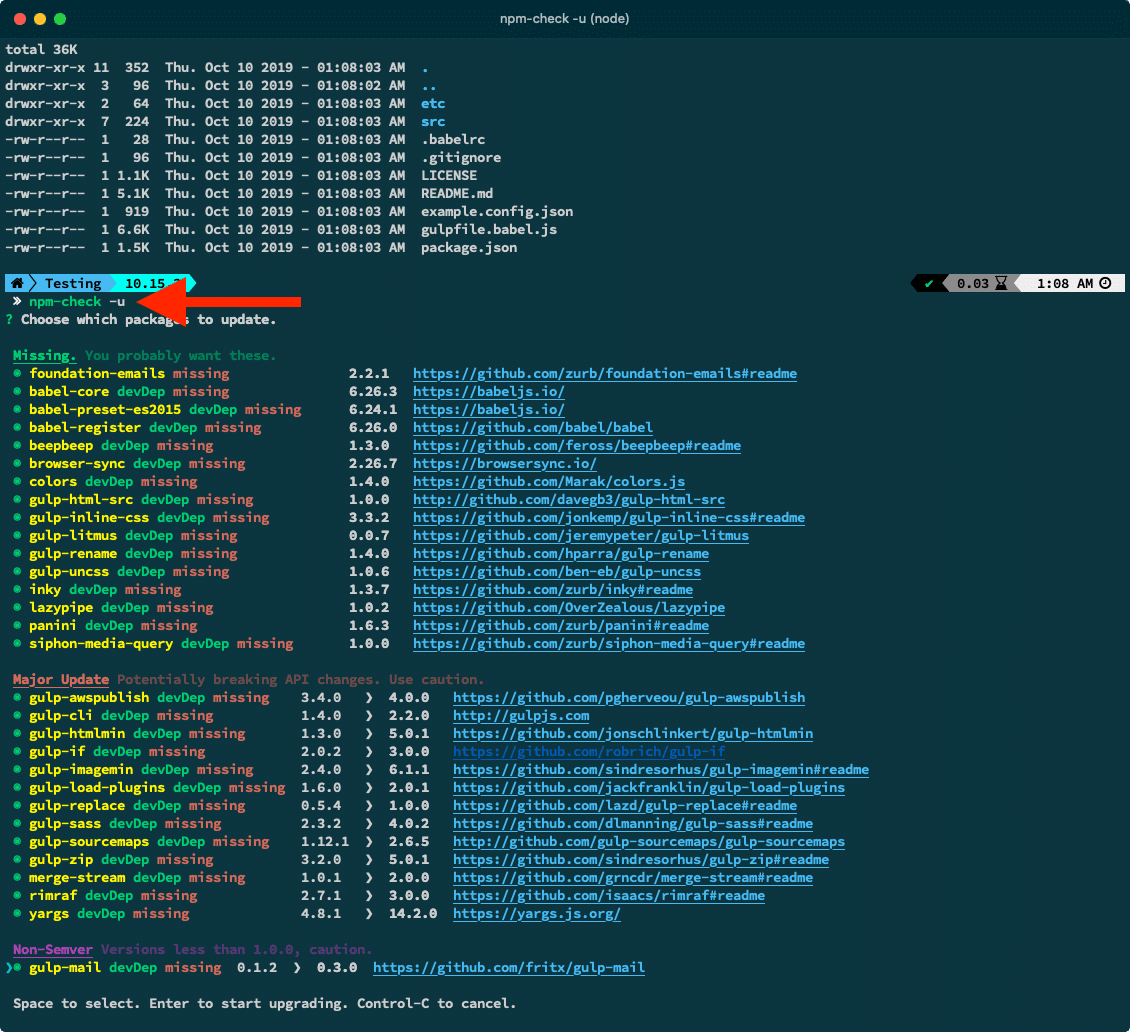
Task: Click the clock icon beside 1:08 AM
Action: pyautogui.click(x=1105, y=283)
